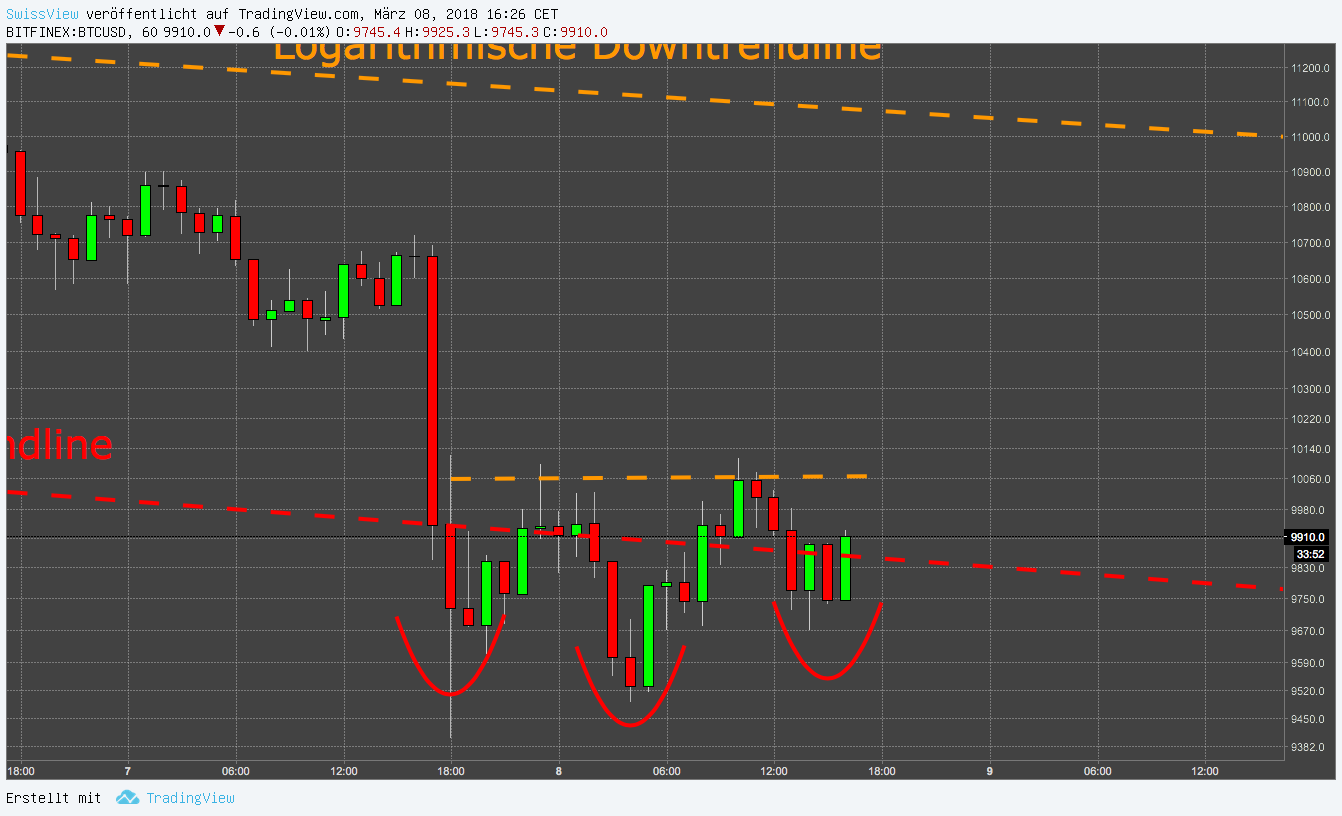Click the day 8 label on time axis
The height and width of the screenshot is (816, 1342).
(x=559, y=771)
